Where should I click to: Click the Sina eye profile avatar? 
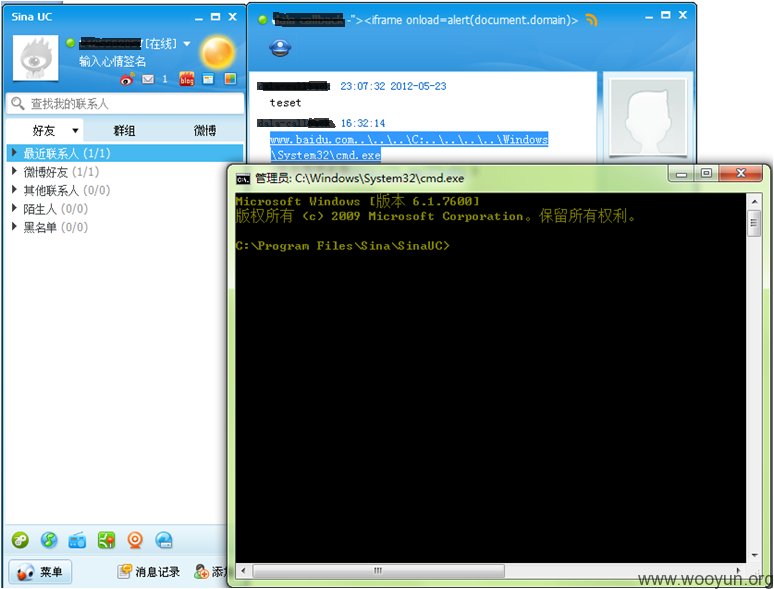coord(35,57)
